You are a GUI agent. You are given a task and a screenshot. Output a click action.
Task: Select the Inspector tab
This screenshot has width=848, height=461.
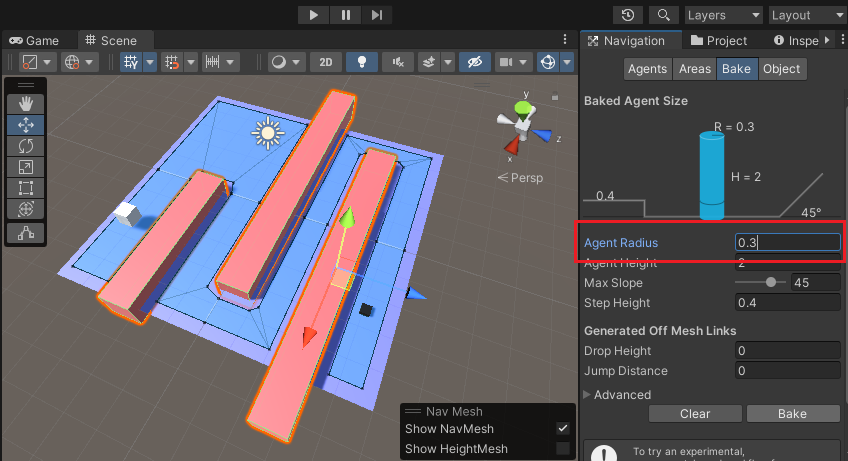coord(796,41)
